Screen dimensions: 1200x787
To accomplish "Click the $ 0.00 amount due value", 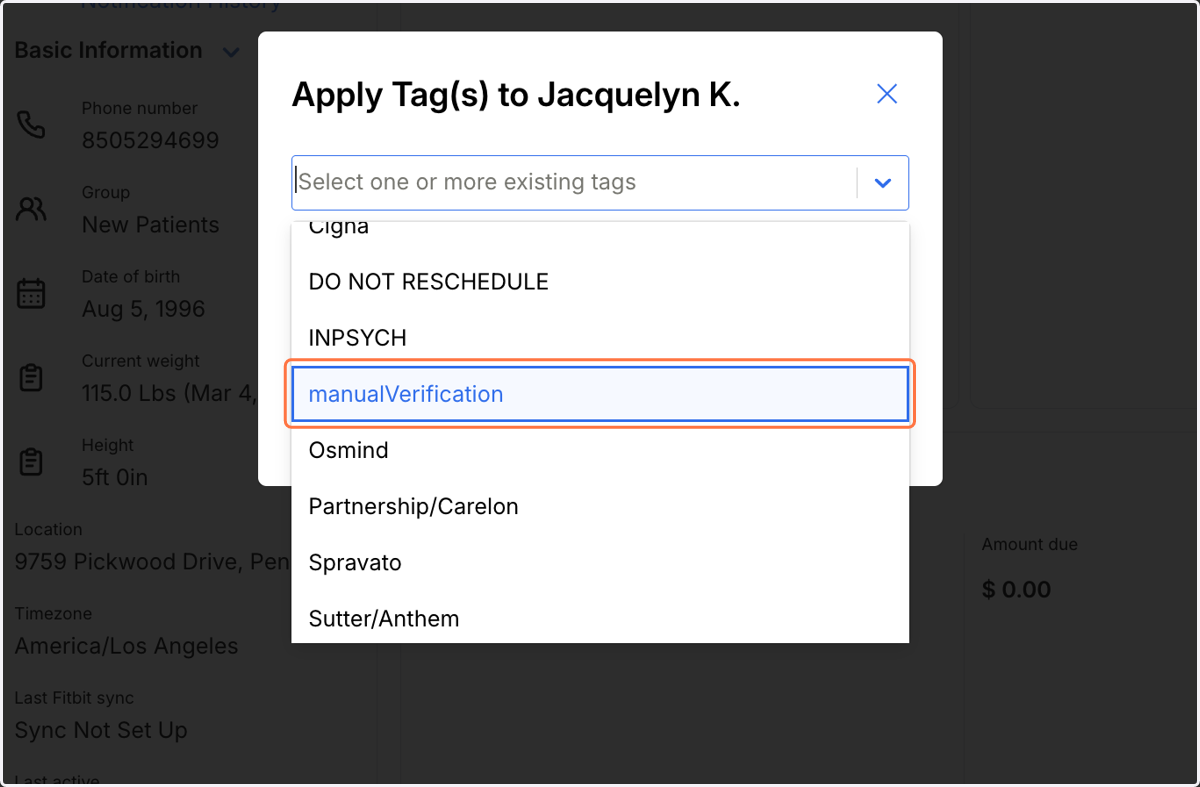I will [x=1016, y=589].
